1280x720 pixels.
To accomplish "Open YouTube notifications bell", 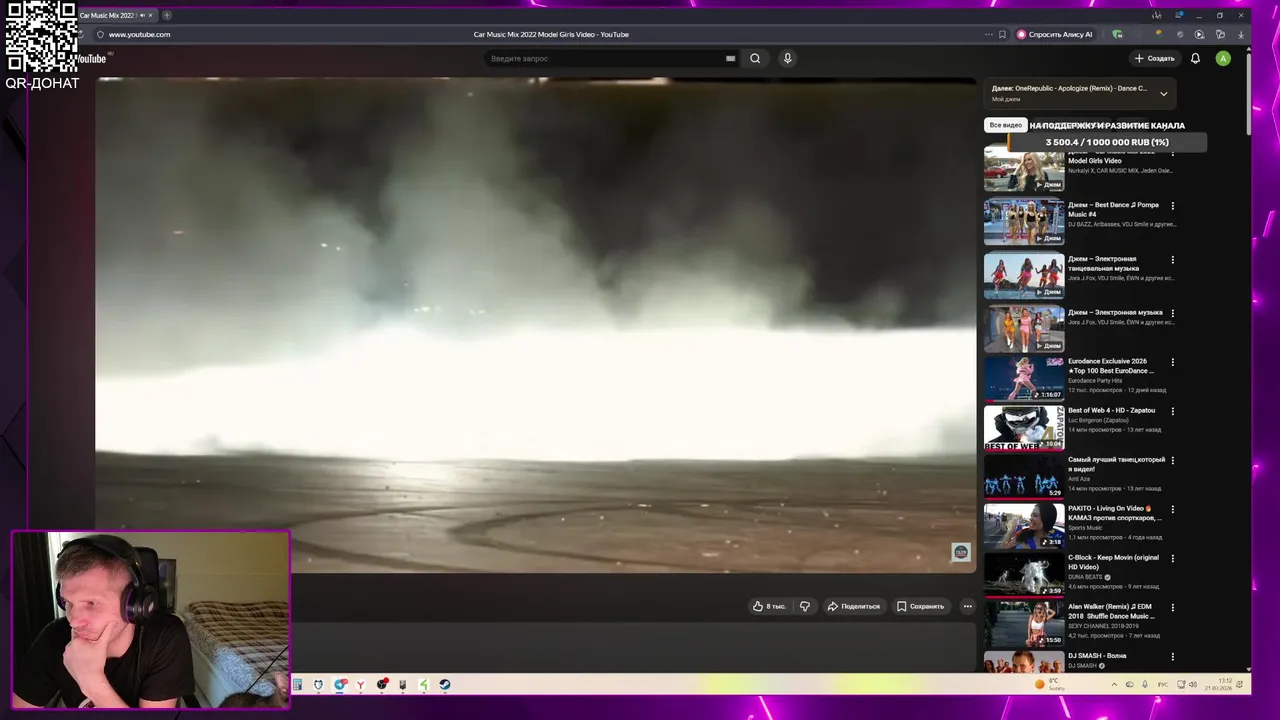I will pos(1195,58).
